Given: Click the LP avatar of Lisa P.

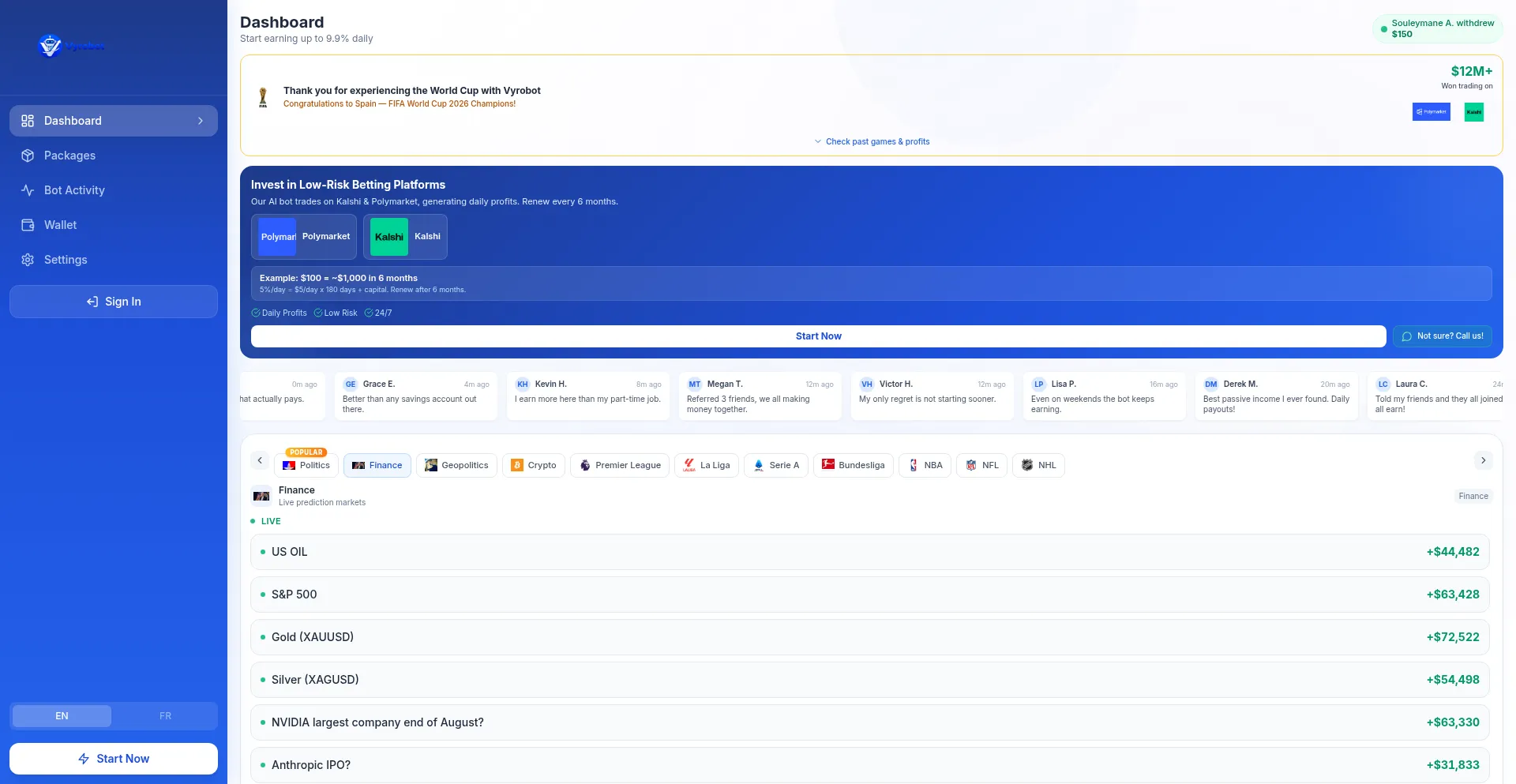Looking at the screenshot, I should (1039, 384).
